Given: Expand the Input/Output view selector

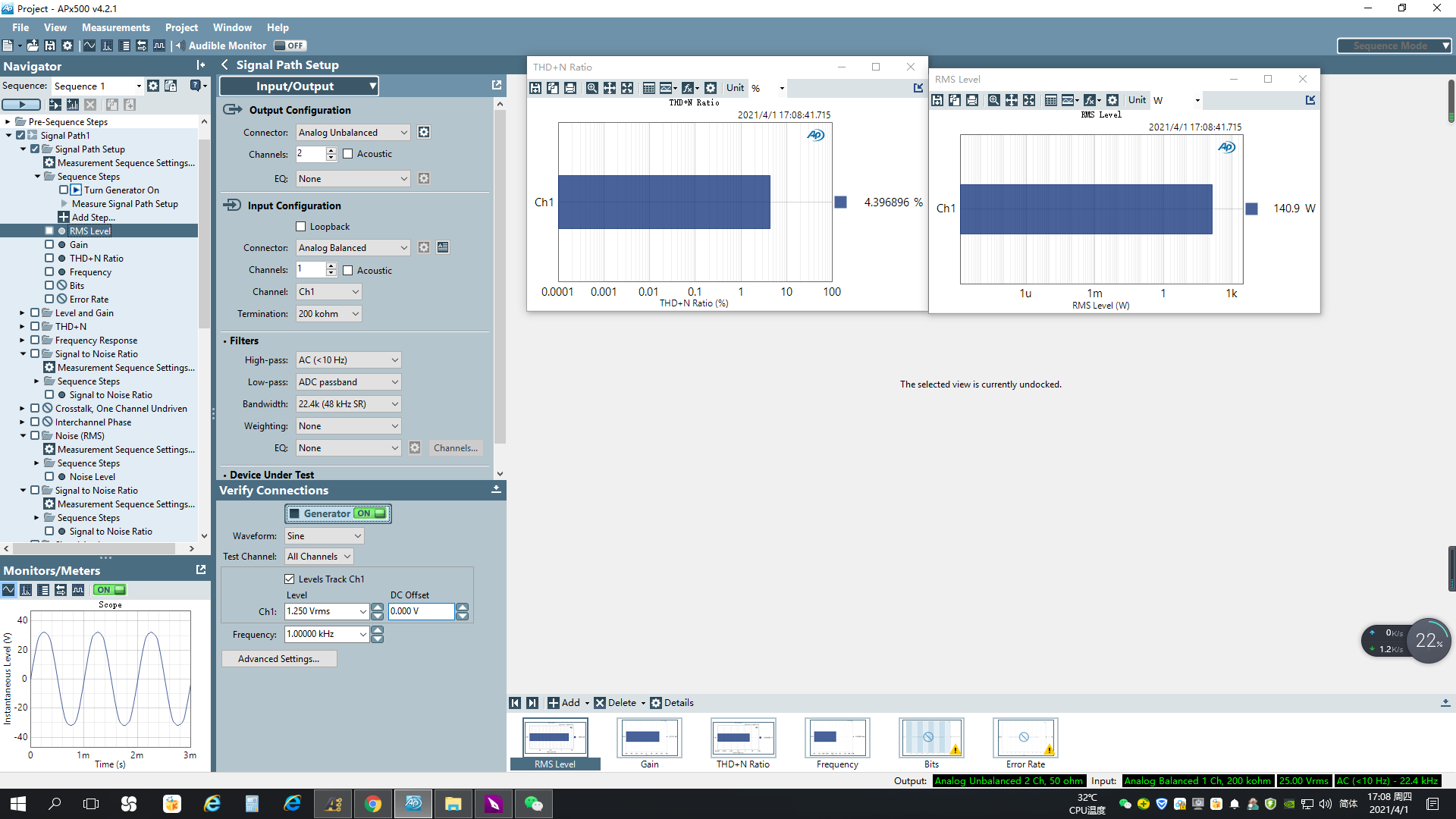Looking at the screenshot, I should tap(299, 86).
